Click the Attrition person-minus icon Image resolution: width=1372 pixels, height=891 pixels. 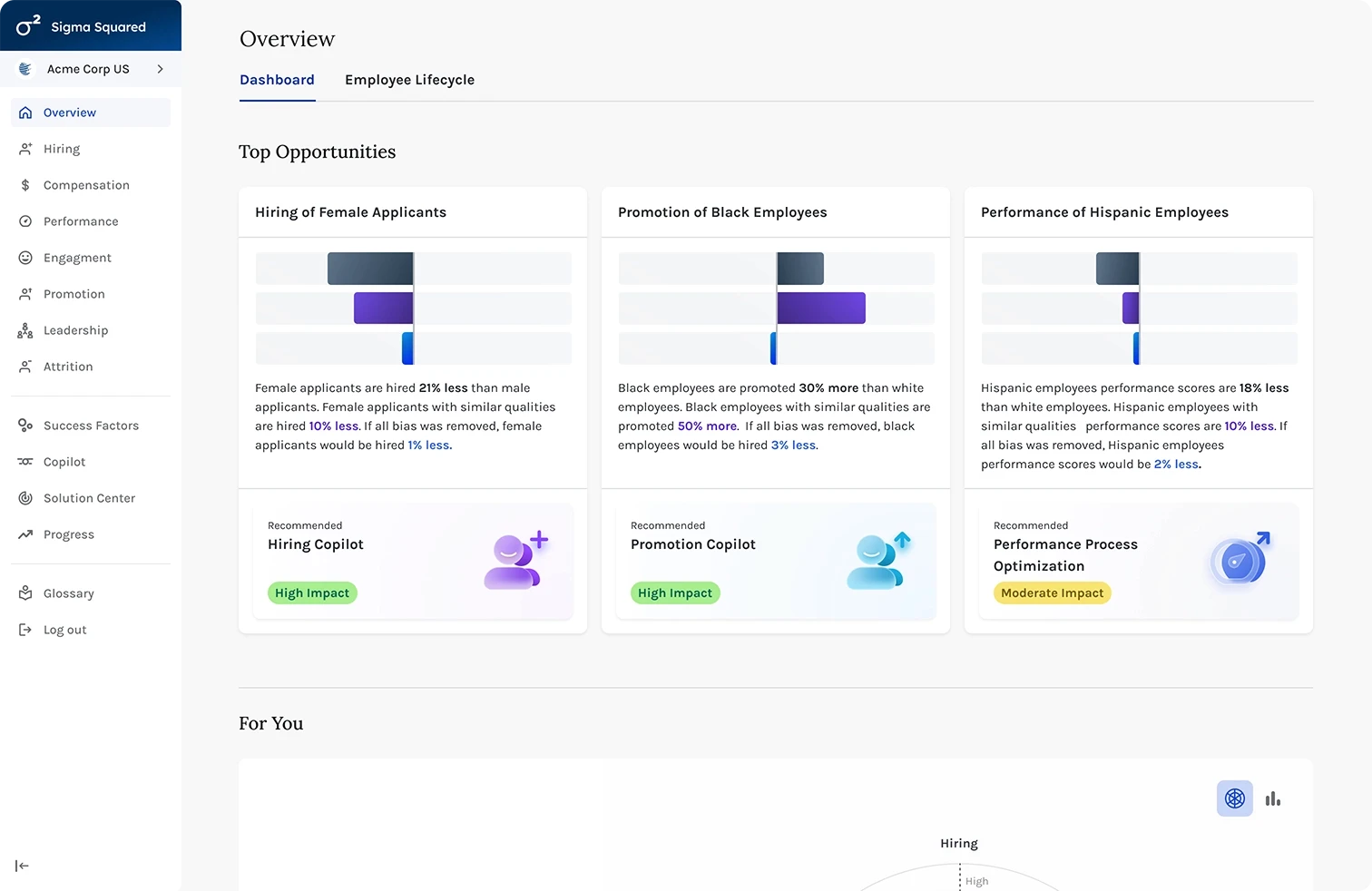(x=25, y=367)
